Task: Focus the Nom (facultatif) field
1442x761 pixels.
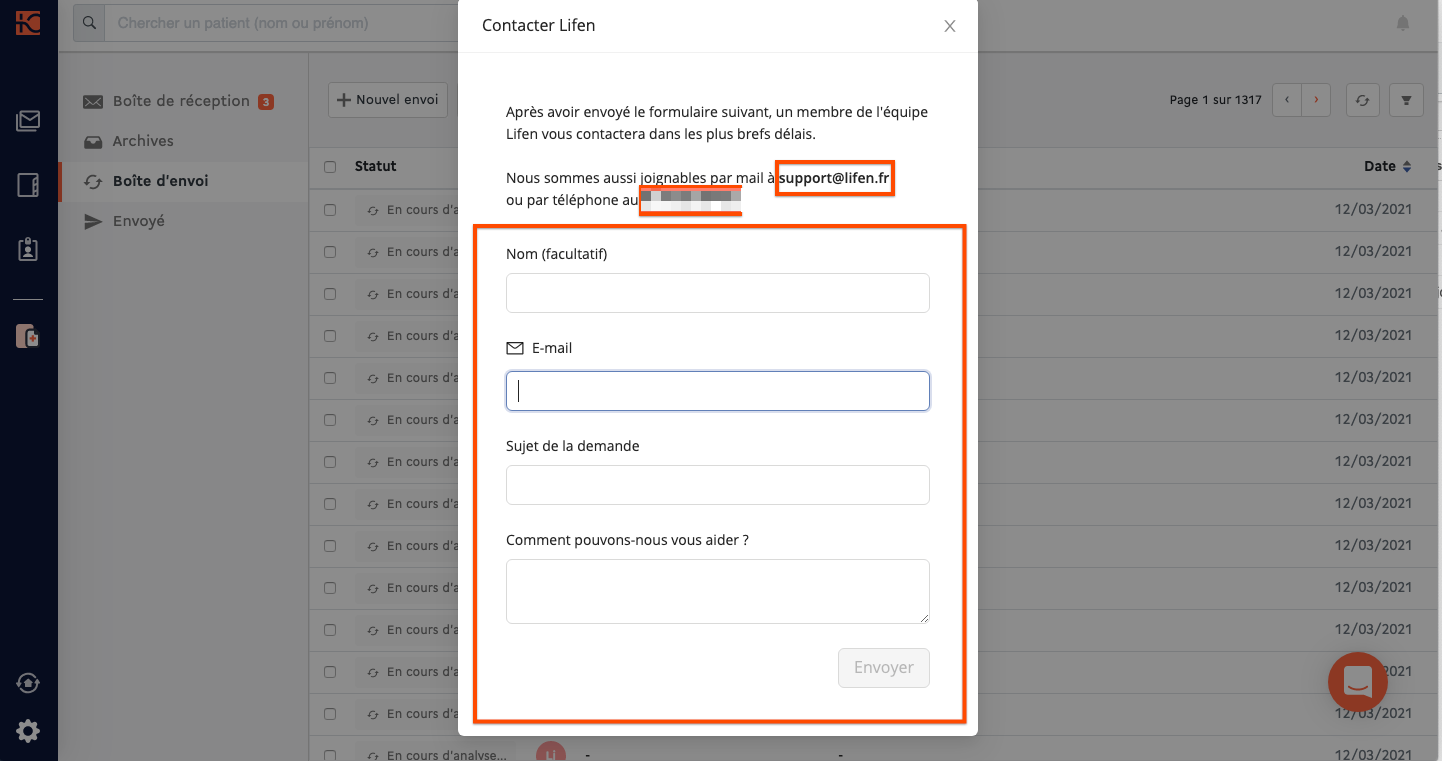Action: [x=718, y=293]
